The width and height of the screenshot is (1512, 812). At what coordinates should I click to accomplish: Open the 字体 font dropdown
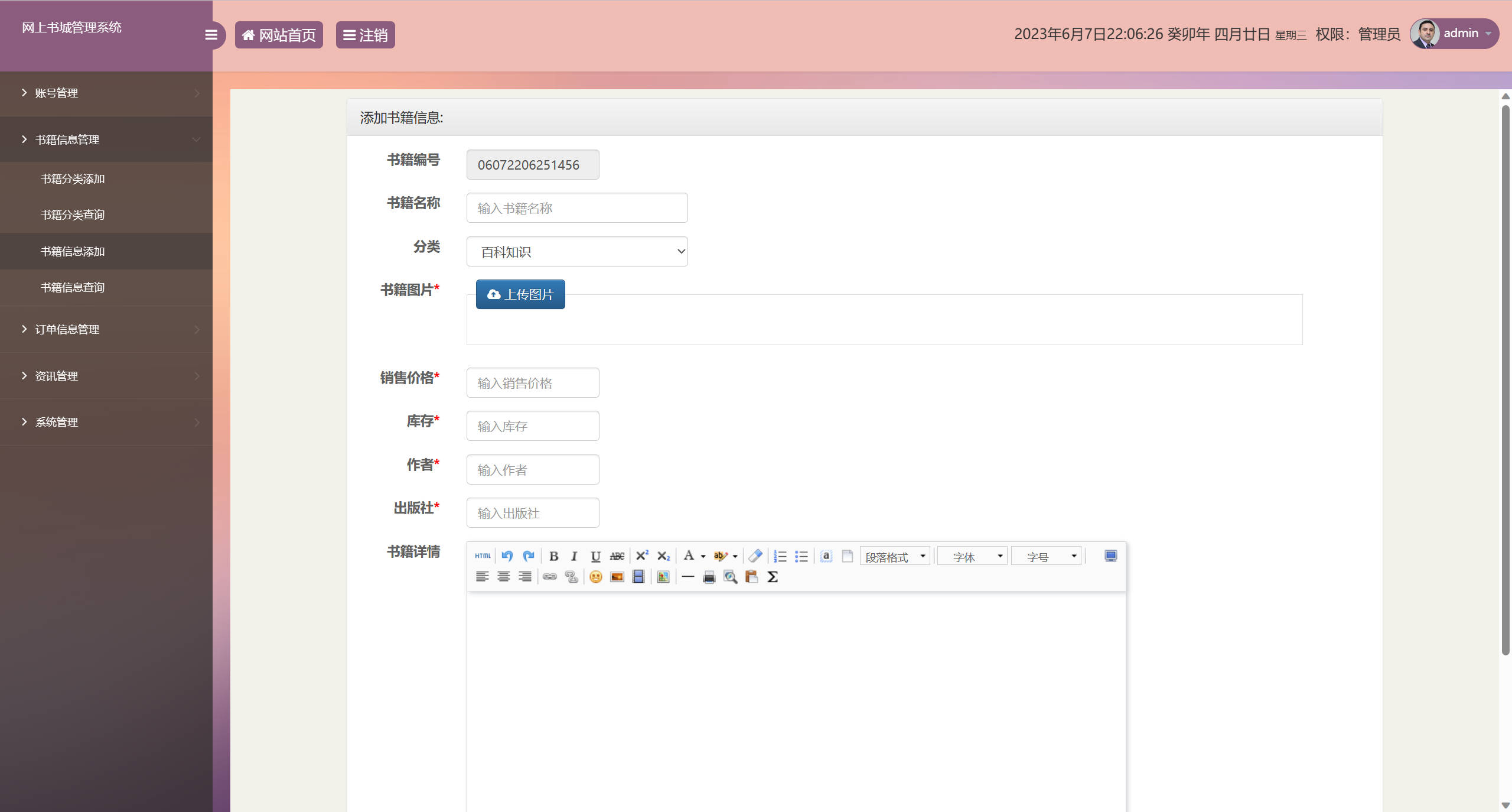972,556
